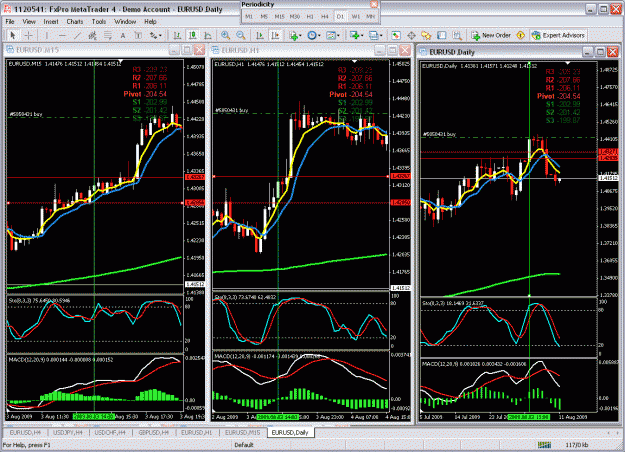
Task: Open the templates dropdown
Action: (x=333, y=35)
